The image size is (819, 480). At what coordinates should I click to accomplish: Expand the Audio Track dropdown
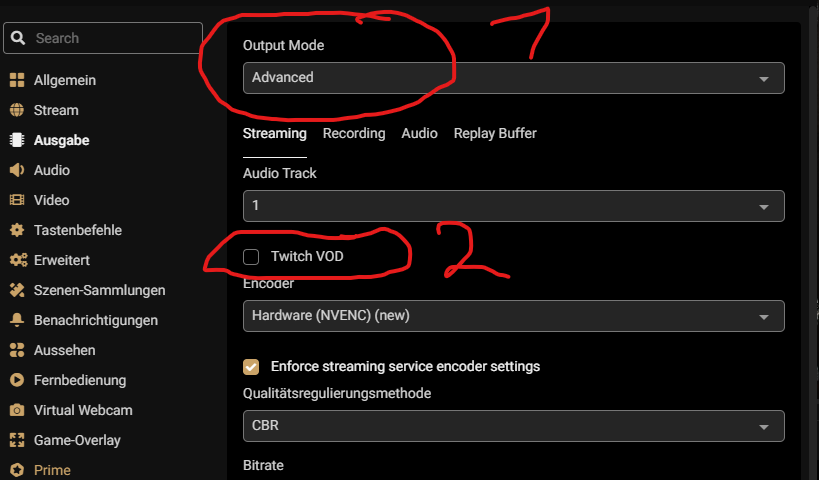coord(513,206)
